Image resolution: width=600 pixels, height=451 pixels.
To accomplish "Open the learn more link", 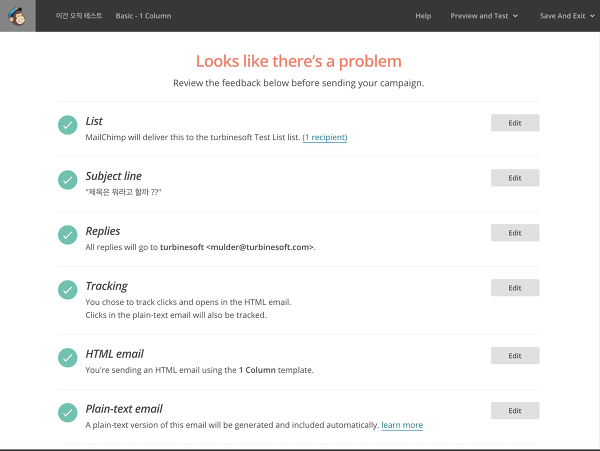I will coord(402,425).
